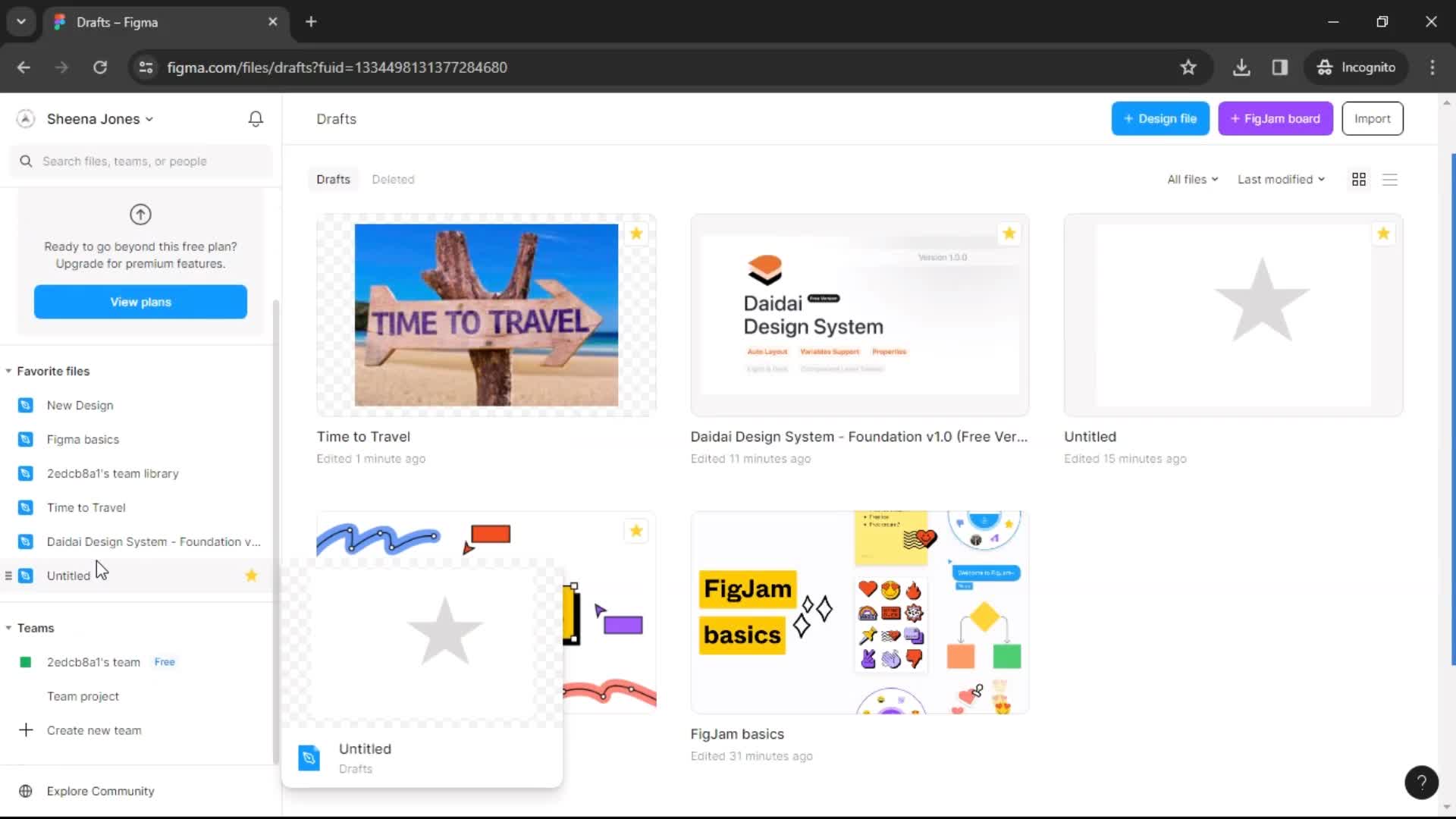Viewport: 1456px width, 819px height.
Task: Open Team project in sidebar
Action: tap(83, 696)
